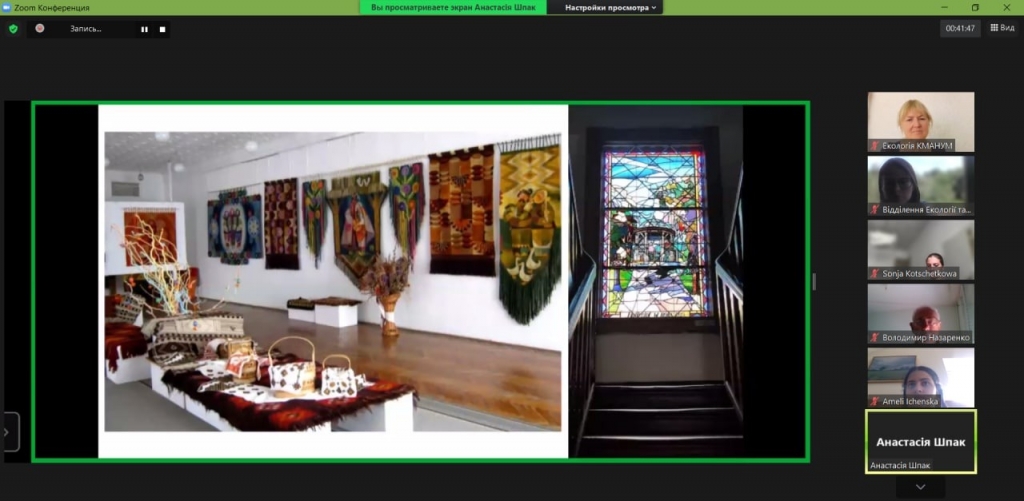
Task: Expand the left side panel arrow
Action: [x=8, y=432]
